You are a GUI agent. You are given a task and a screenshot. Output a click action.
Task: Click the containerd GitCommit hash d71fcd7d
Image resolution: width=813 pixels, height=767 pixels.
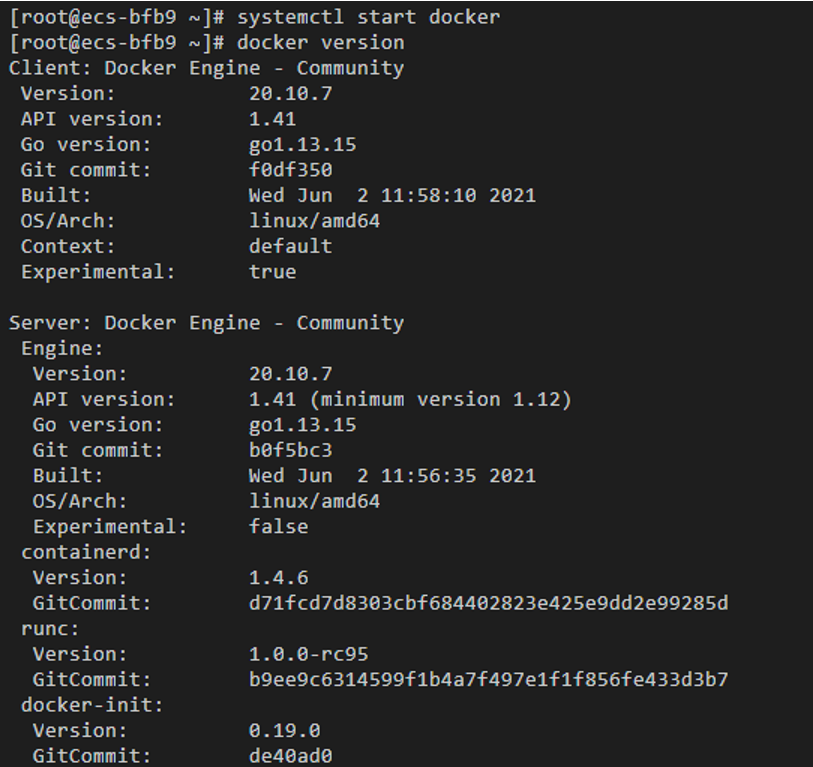488,603
